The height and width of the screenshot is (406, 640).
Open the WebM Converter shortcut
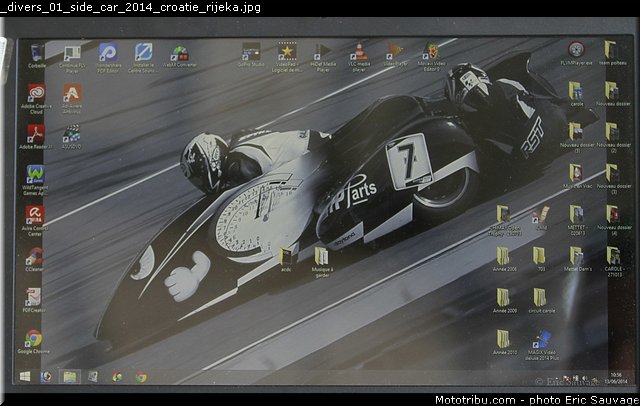[x=180, y=56]
